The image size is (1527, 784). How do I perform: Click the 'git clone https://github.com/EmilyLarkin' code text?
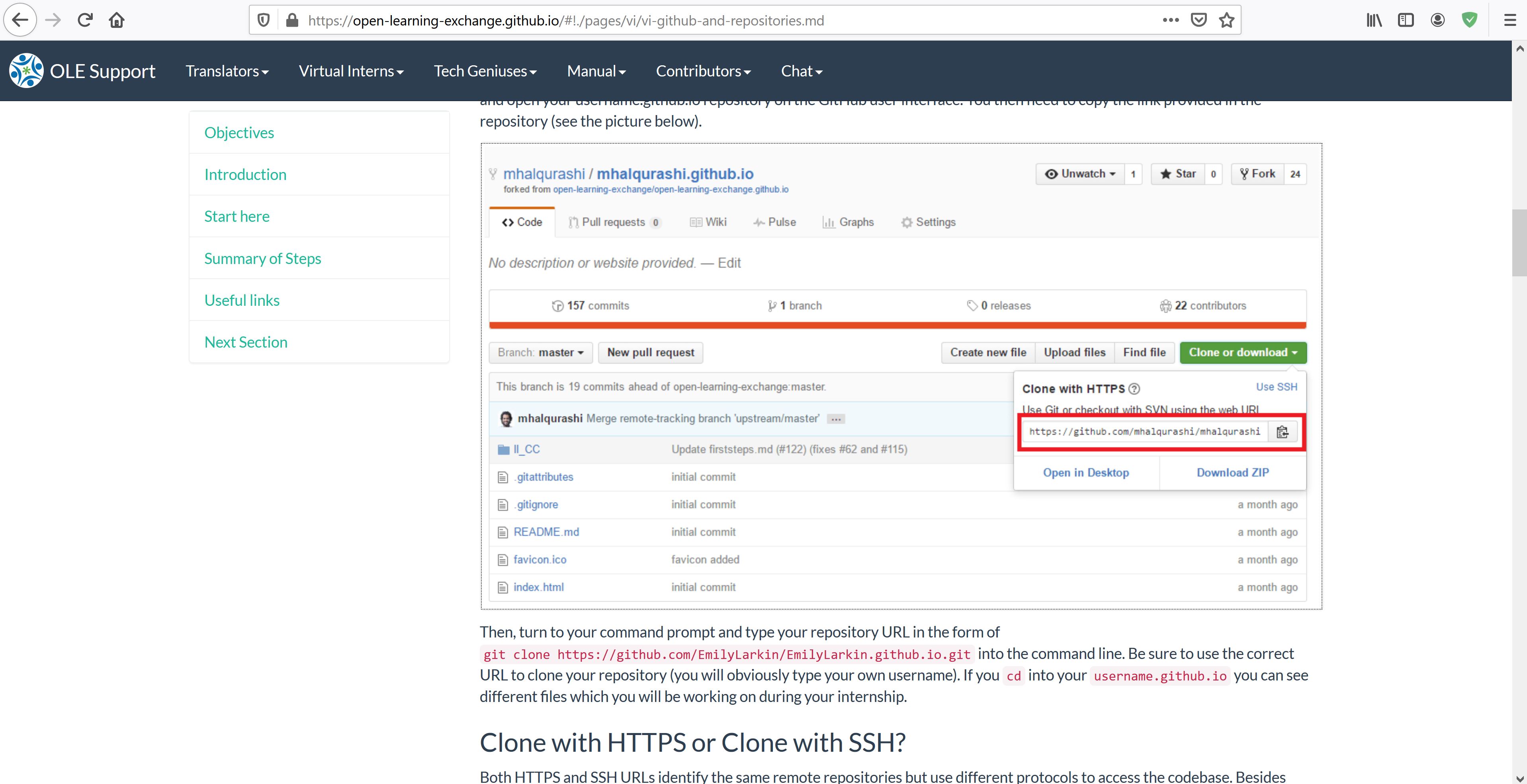727,654
